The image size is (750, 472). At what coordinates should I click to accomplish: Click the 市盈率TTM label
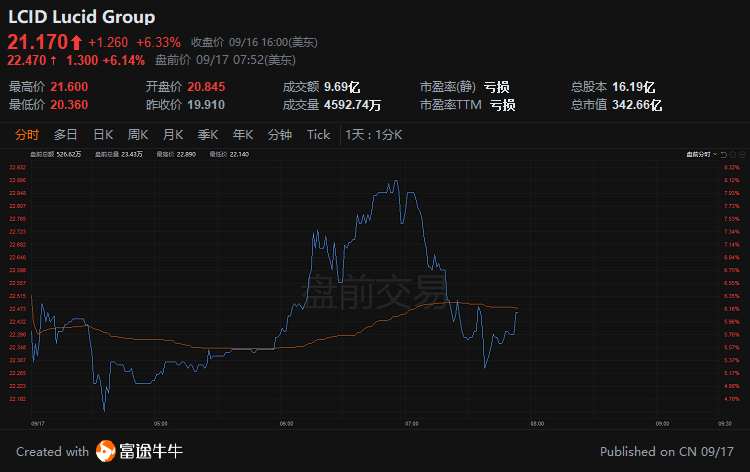pyautogui.click(x=450, y=105)
